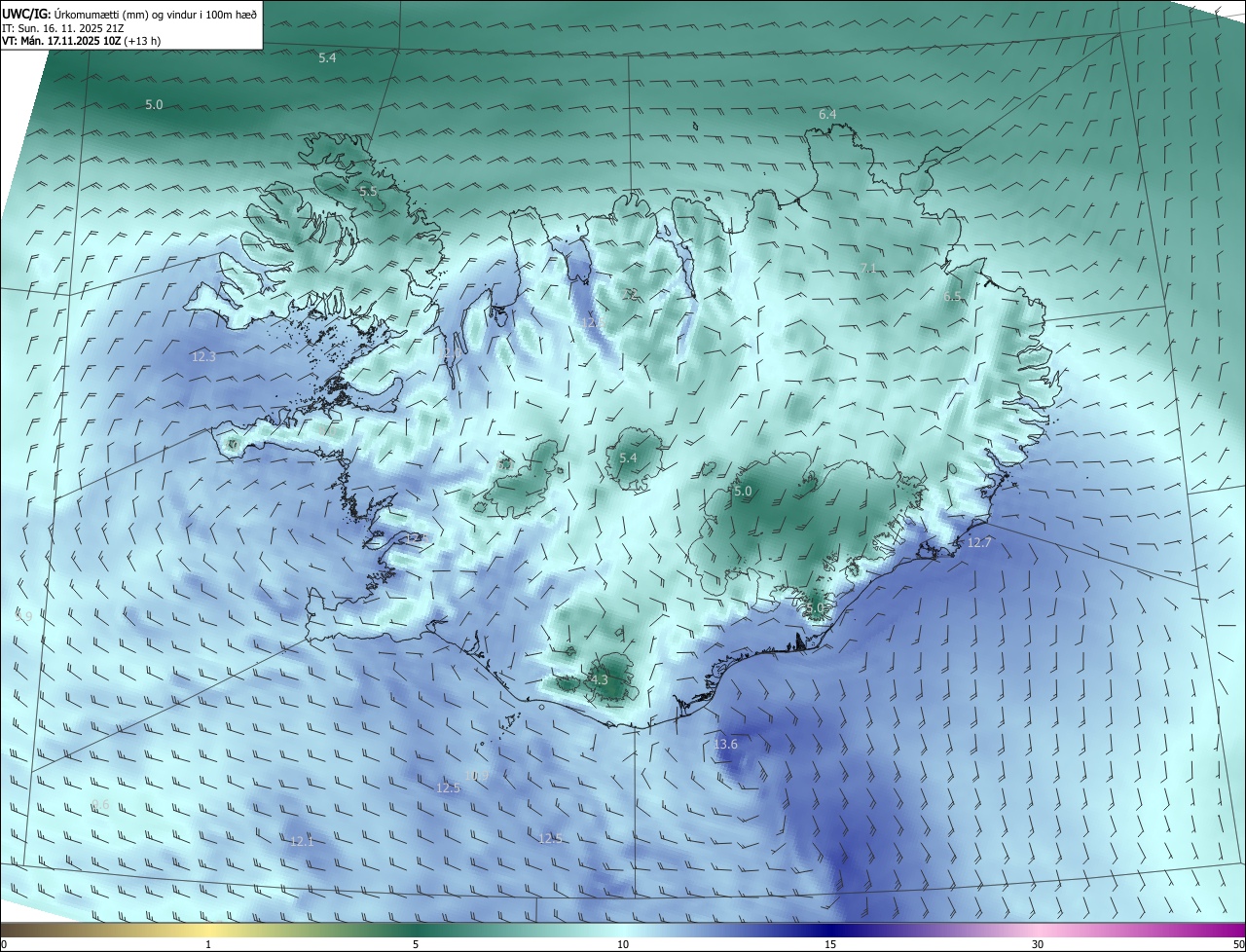Image resolution: width=1246 pixels, height=952 pixels.
Task: Click the 'VT: Mán. 17.11.2025 10Z (+13 h)' line
Action: point(81,41)
